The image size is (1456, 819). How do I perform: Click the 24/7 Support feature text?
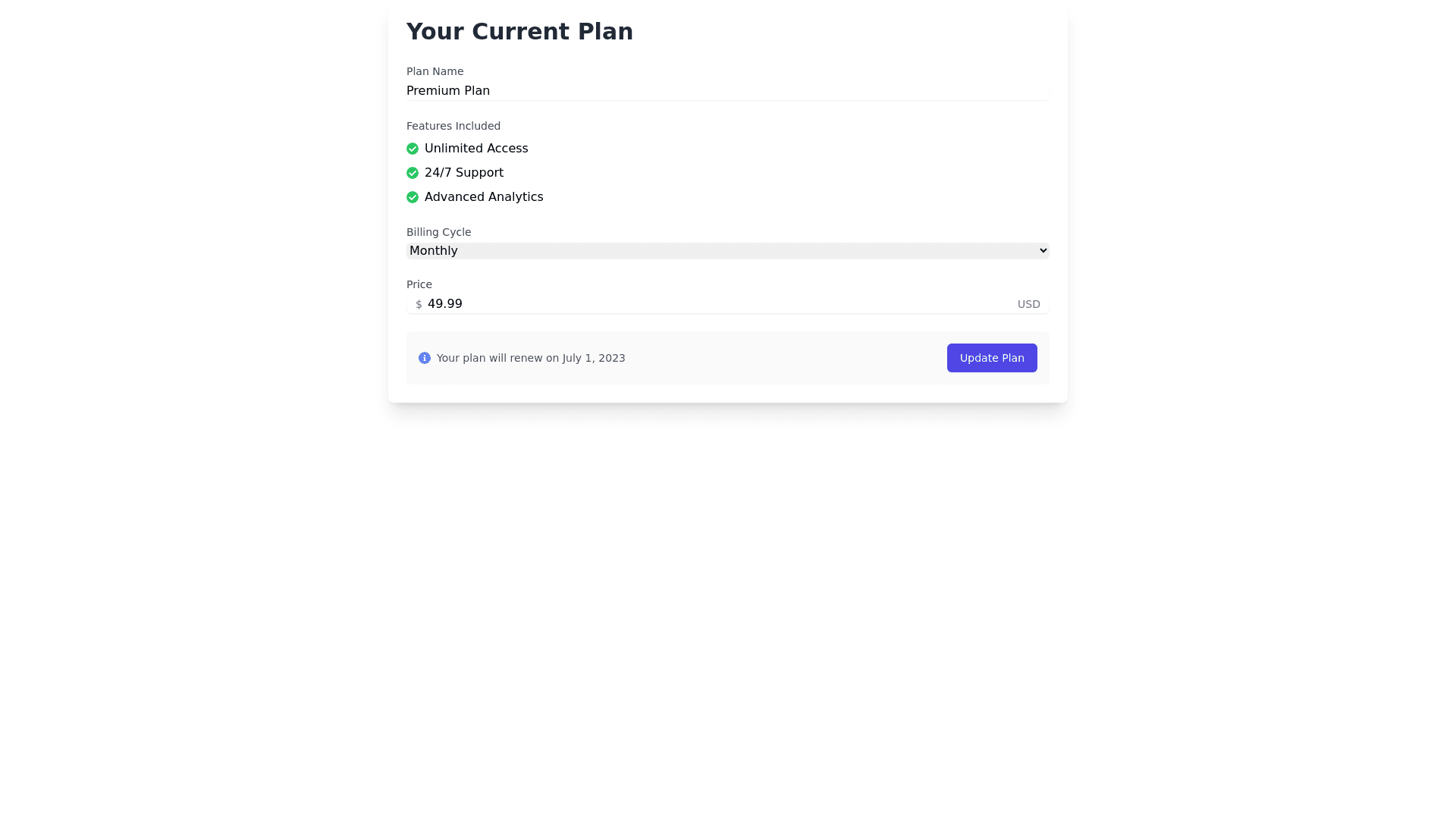click(x=464, y=173)
